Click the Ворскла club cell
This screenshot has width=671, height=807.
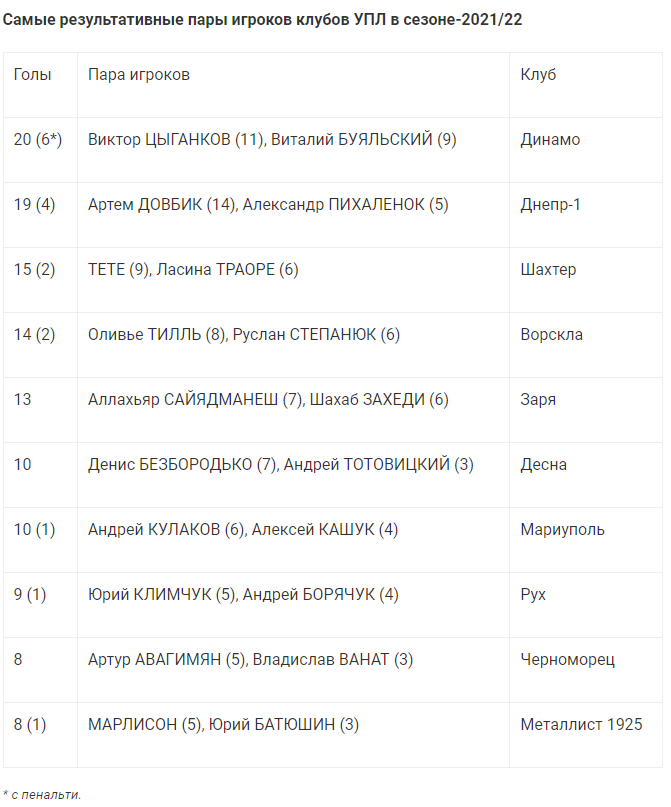552,335
